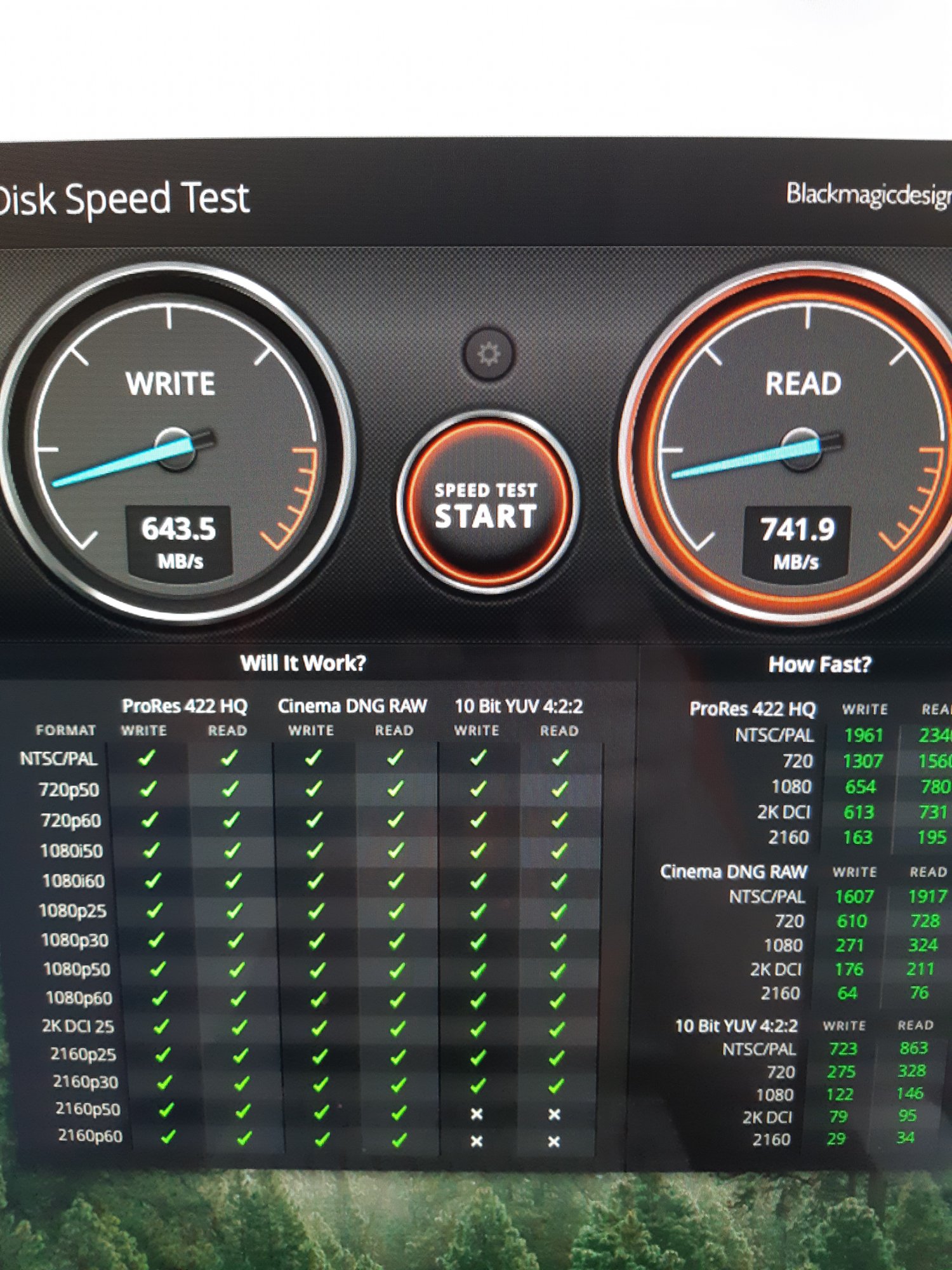
Task: Click the "How Fast?" heading
Action: [820, 664]
